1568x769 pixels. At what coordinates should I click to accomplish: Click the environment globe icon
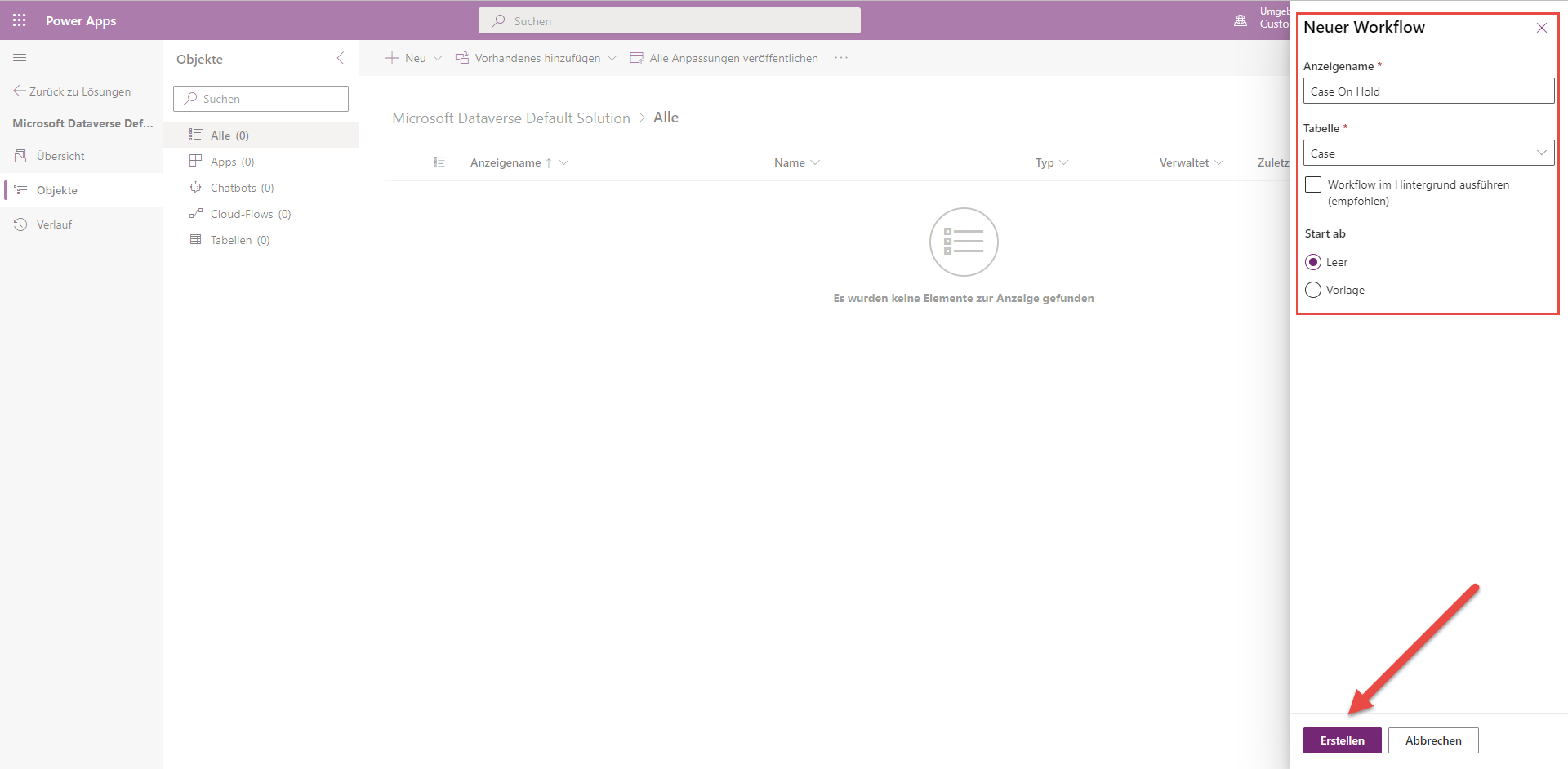(1241, 20)
